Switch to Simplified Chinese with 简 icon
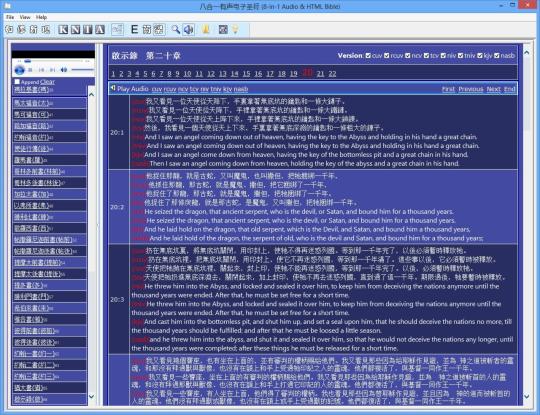The image size is (540, 415). [x=147, y=30]
